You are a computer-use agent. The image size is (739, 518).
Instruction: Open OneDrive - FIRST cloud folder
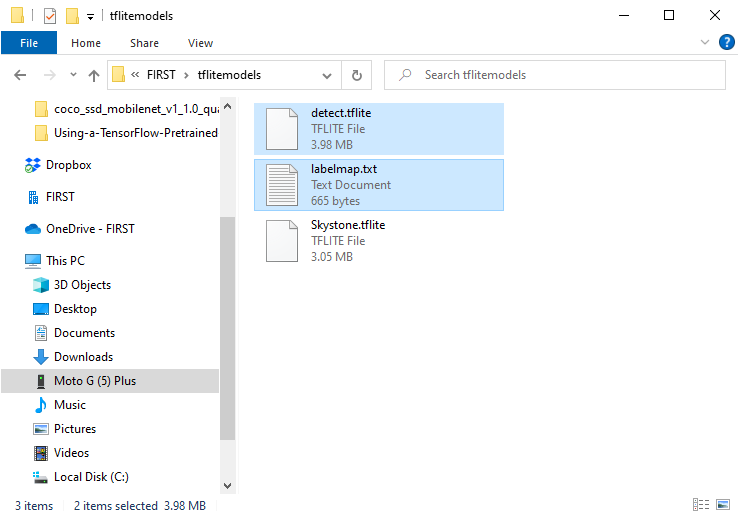point(89,229)
